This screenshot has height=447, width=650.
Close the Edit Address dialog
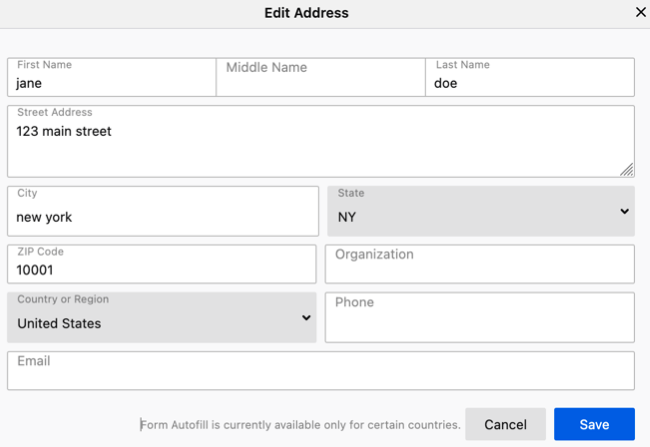click(x=641, y=13)
